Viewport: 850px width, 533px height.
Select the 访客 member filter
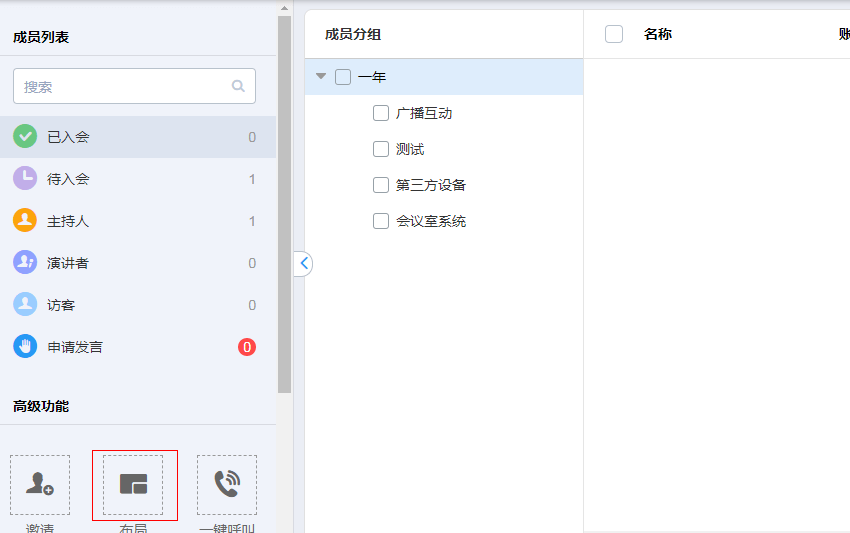138,305
